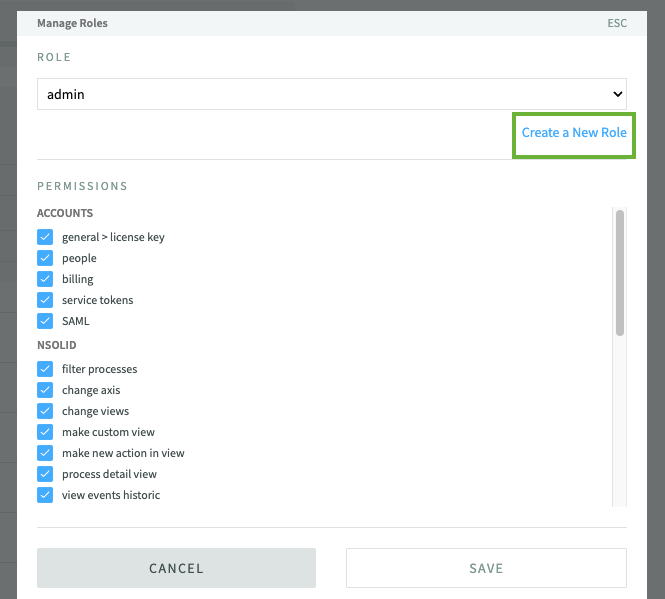
Task: Click the permissions list scrollbar thumb
Action: (x=620, y=272)
